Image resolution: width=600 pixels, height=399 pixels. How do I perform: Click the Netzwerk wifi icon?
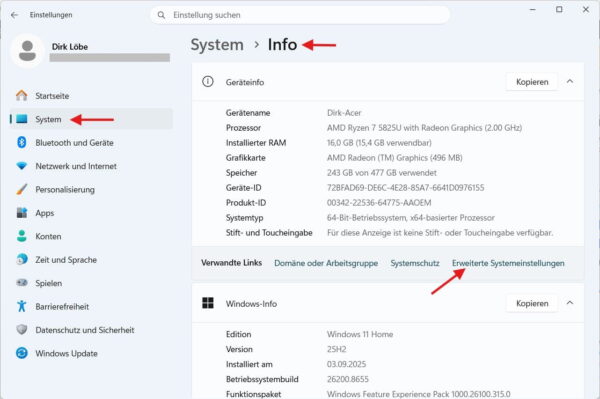[x=22, y=166]
